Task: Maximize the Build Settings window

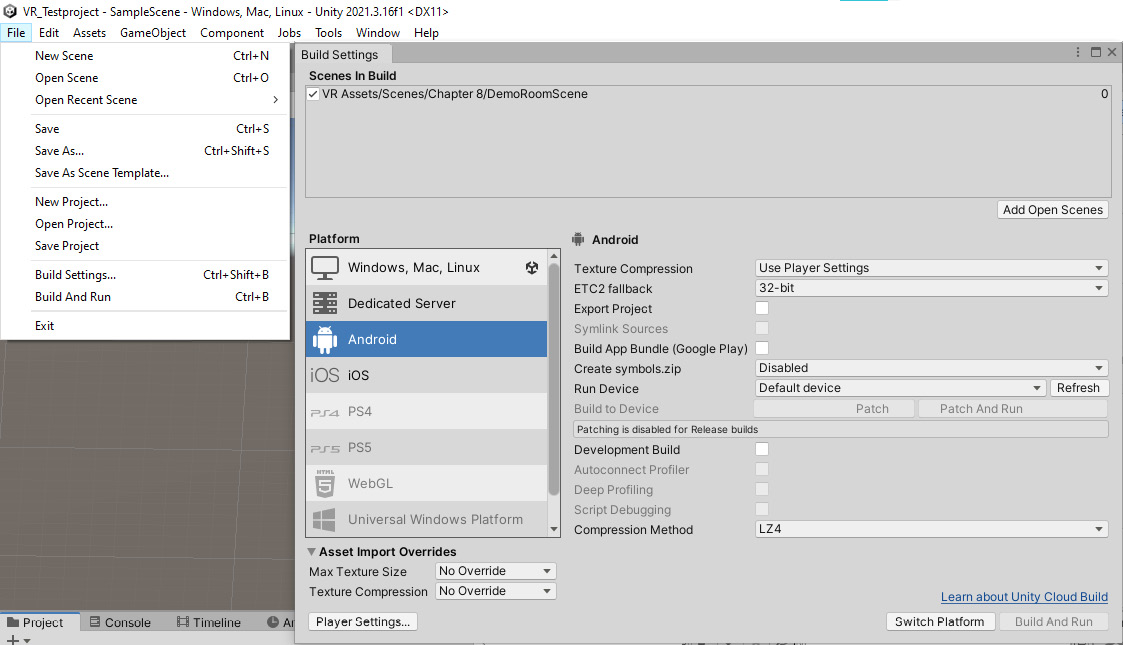Action: [1096, 52]
